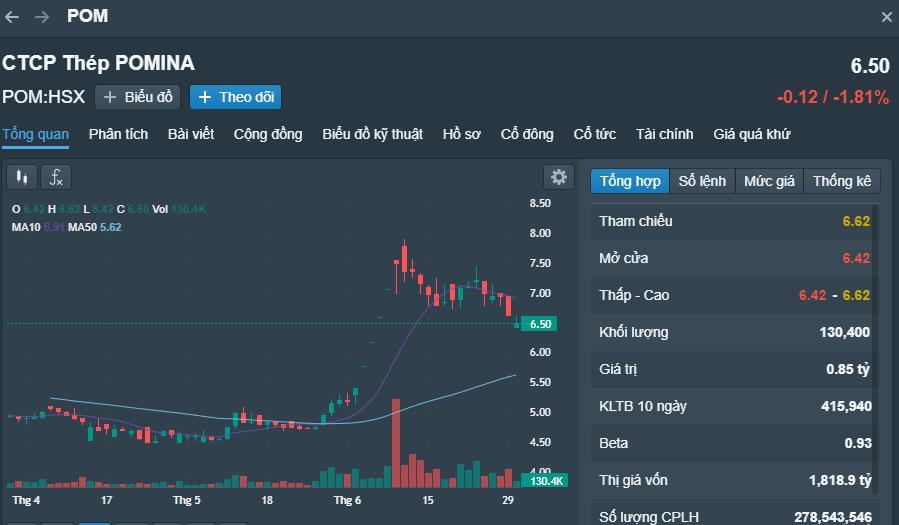Click the MA50 indicator legend
This screenshot has width=899, height=525.
[x=95, y=228]
